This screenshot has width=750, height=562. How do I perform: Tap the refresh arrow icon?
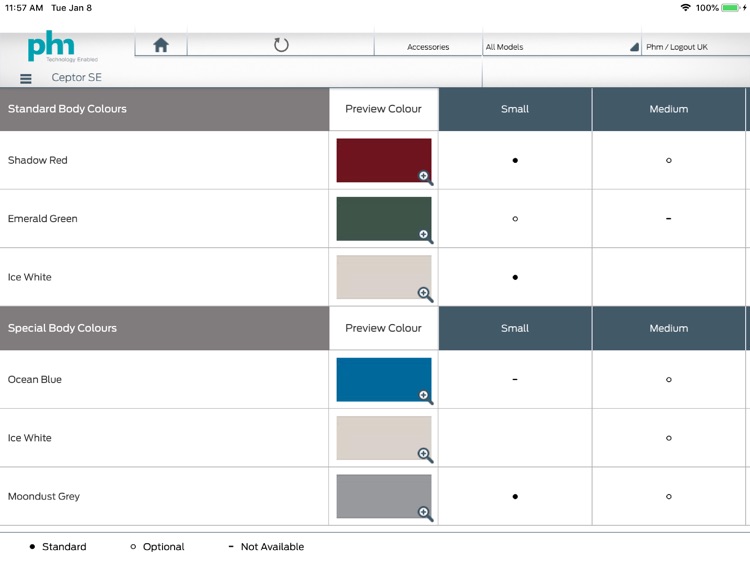(x=281, y=45)
